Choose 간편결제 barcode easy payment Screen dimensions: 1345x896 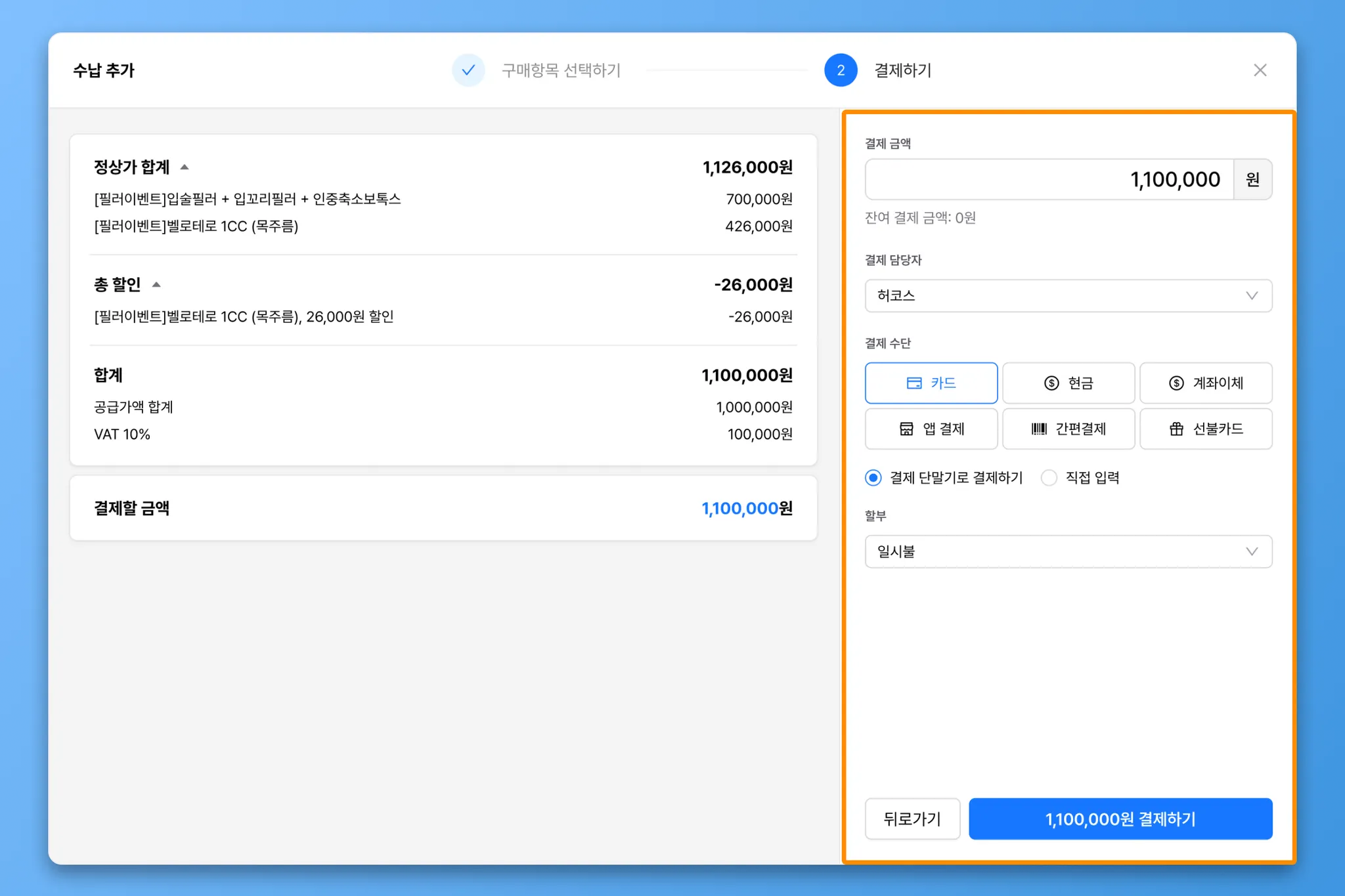1068,429
